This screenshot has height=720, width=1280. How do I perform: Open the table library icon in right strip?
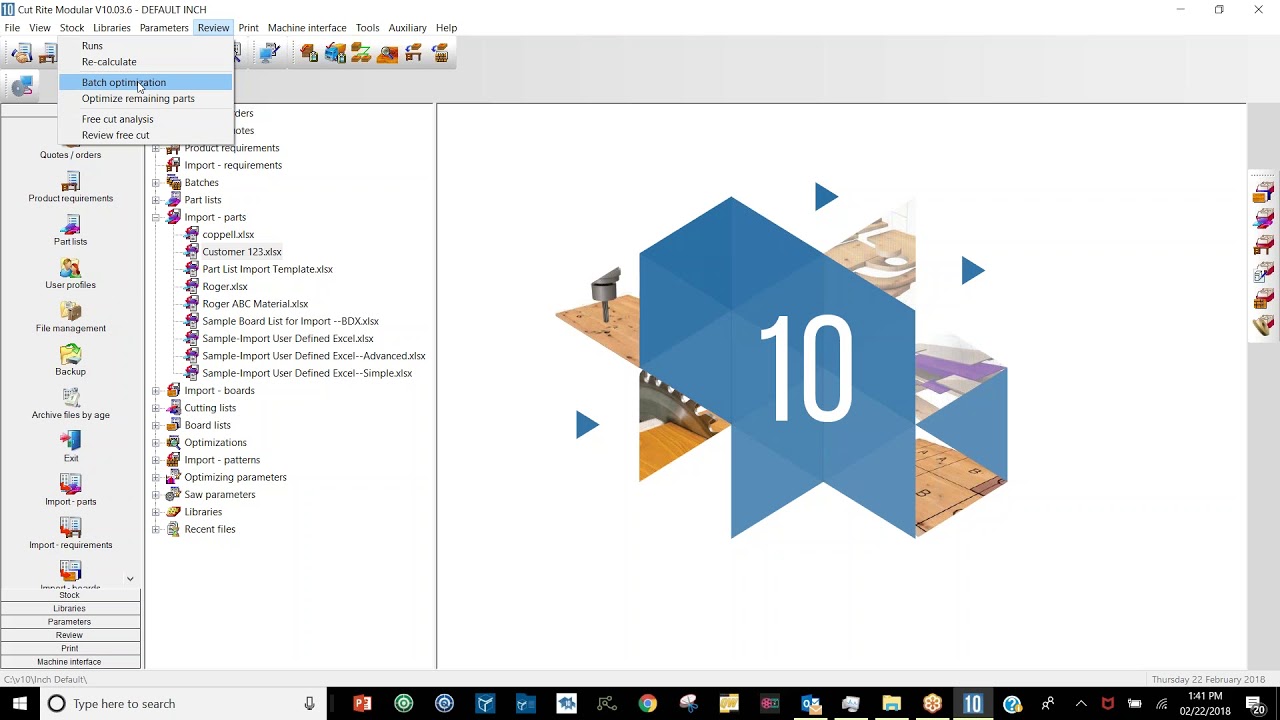click(1264, 245)
